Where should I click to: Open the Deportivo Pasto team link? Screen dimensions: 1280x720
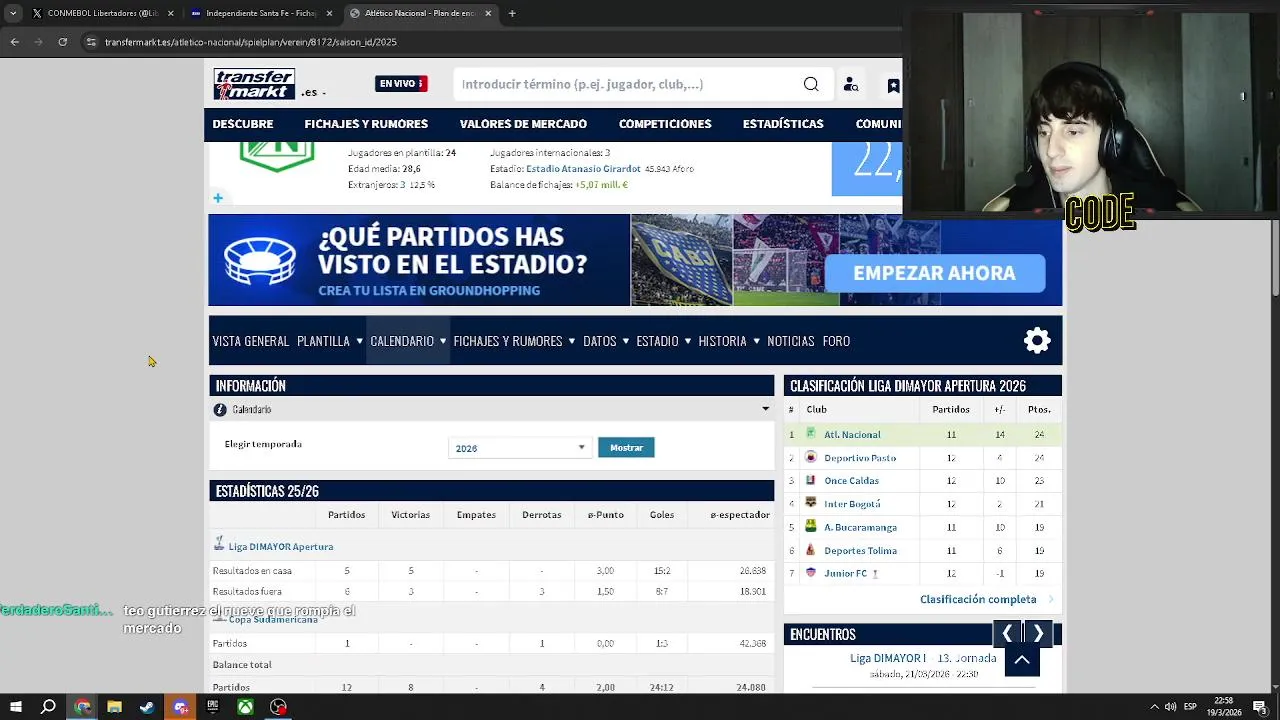[860, 458]
